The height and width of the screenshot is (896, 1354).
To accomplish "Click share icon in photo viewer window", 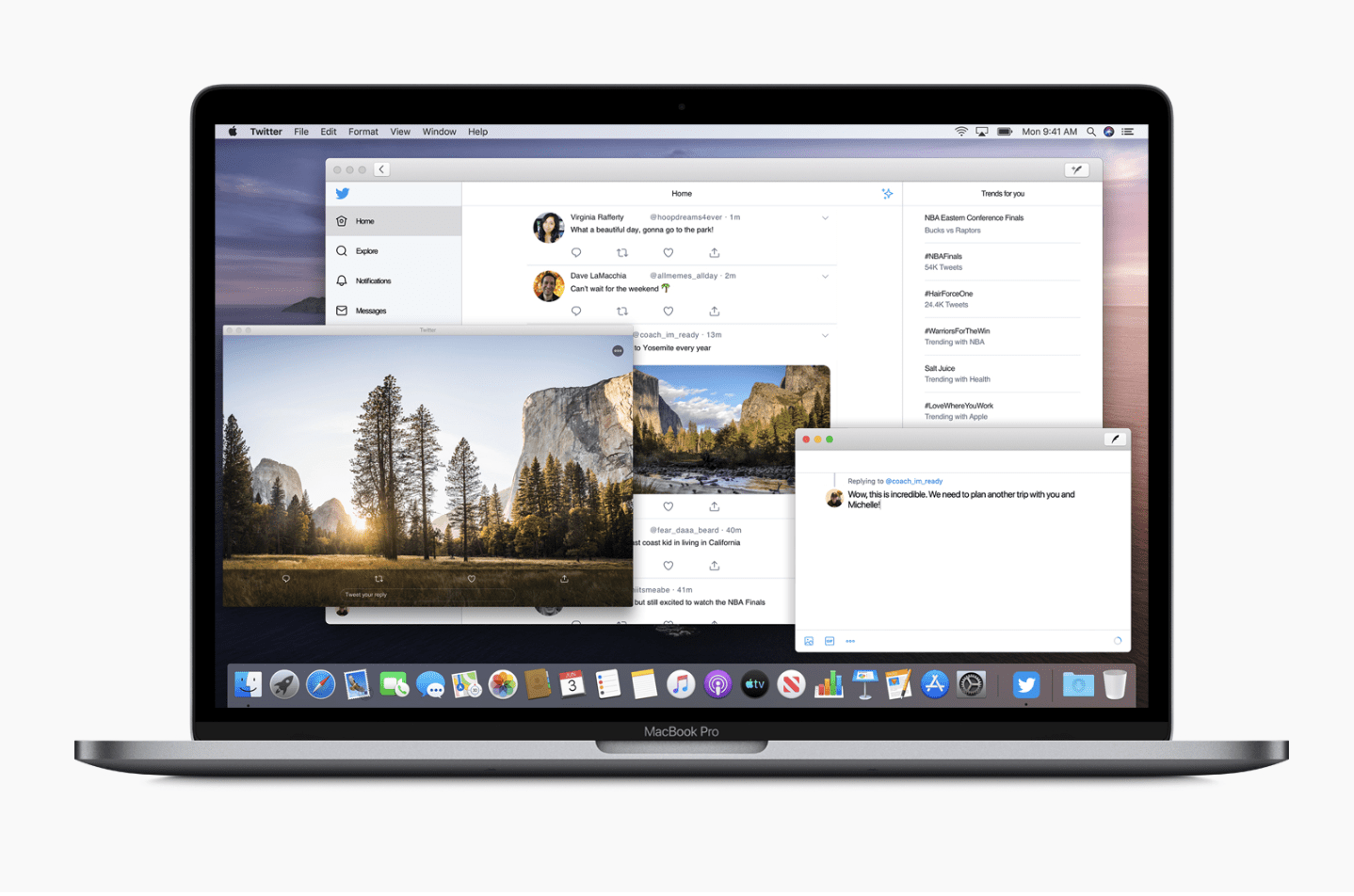I will [564, 579].
